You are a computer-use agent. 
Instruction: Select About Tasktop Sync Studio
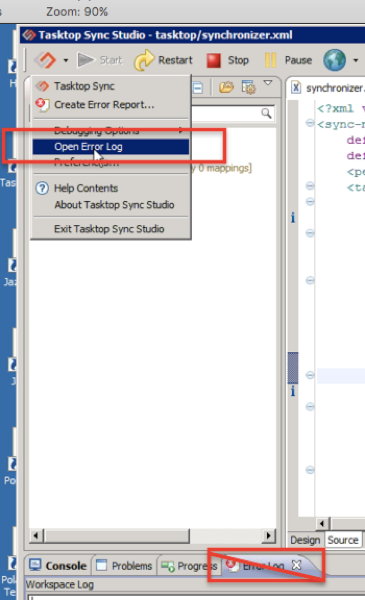pos(114,205)
